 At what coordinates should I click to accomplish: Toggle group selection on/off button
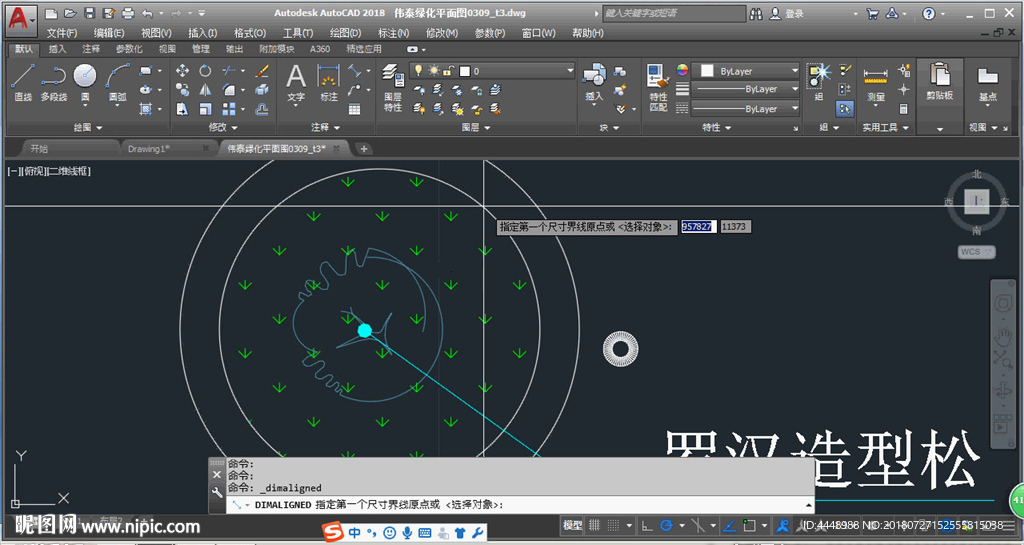(x=845, y=109)
